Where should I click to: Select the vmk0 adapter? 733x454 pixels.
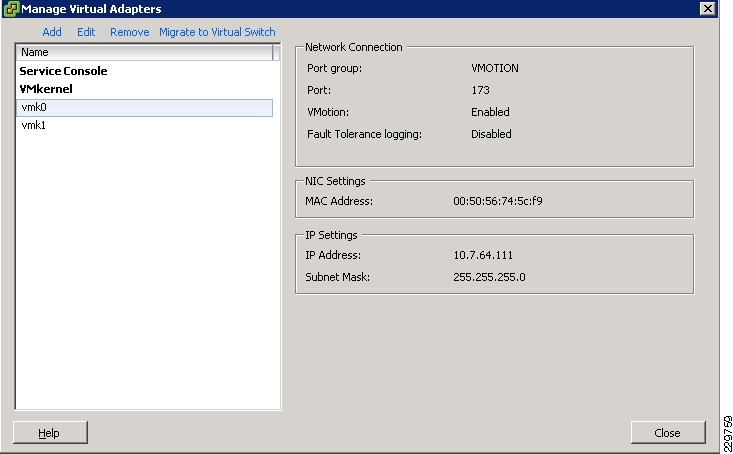pyautogui.click(x=33, y=107)
